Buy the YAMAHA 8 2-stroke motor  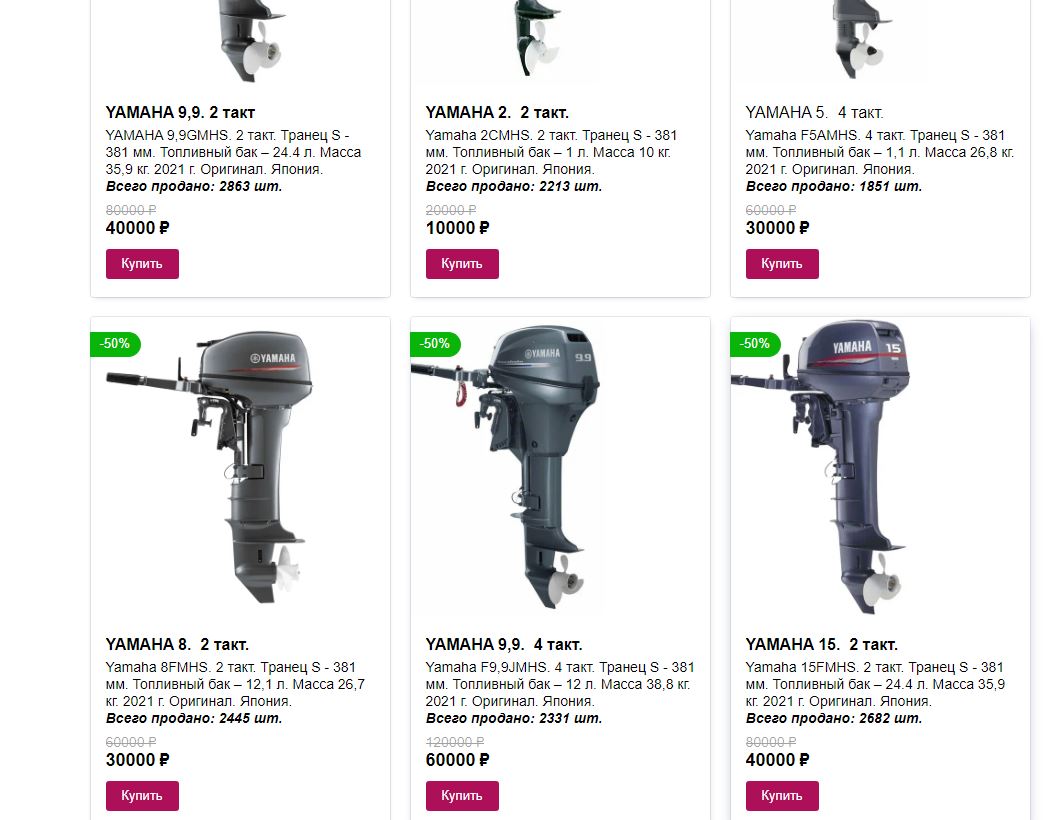(x=142, y=796)
